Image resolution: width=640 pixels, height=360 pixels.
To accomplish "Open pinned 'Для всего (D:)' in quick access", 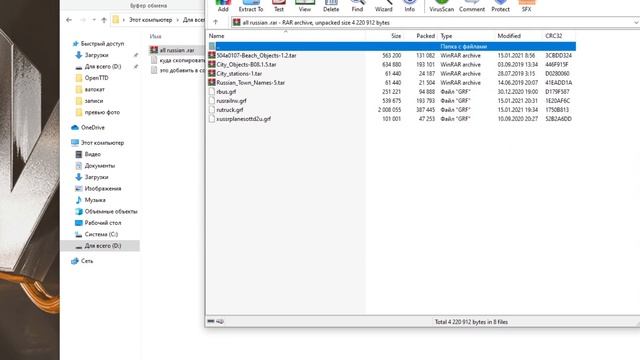I will [x=103, y=67].
